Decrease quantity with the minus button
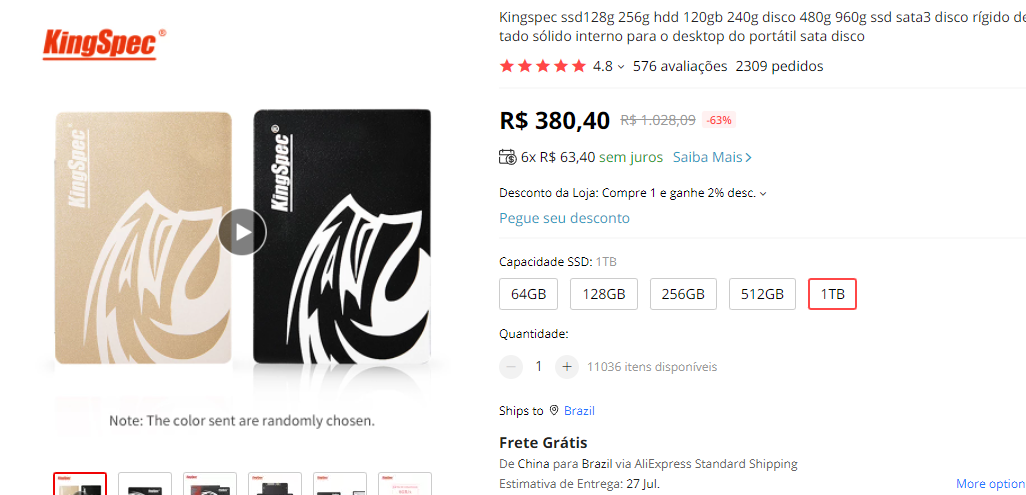 point(511,367)
